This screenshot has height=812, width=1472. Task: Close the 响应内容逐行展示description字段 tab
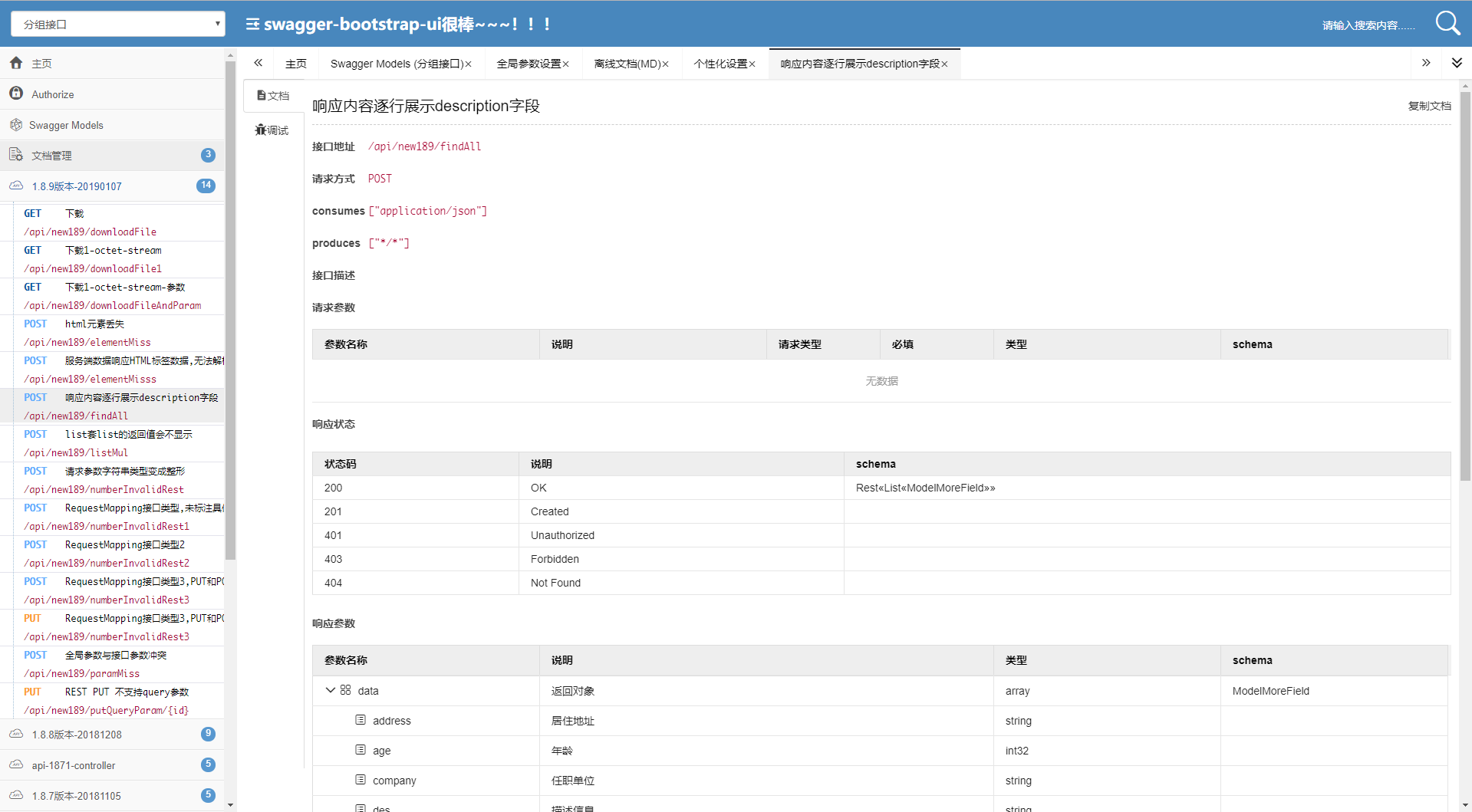pyautogui.click(x=944, y=64)
